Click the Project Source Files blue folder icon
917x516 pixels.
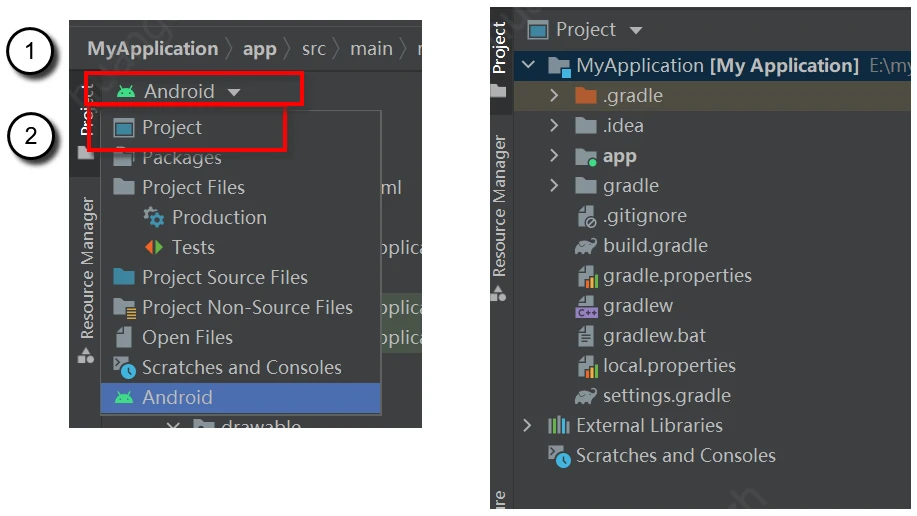tap(124, 276)
